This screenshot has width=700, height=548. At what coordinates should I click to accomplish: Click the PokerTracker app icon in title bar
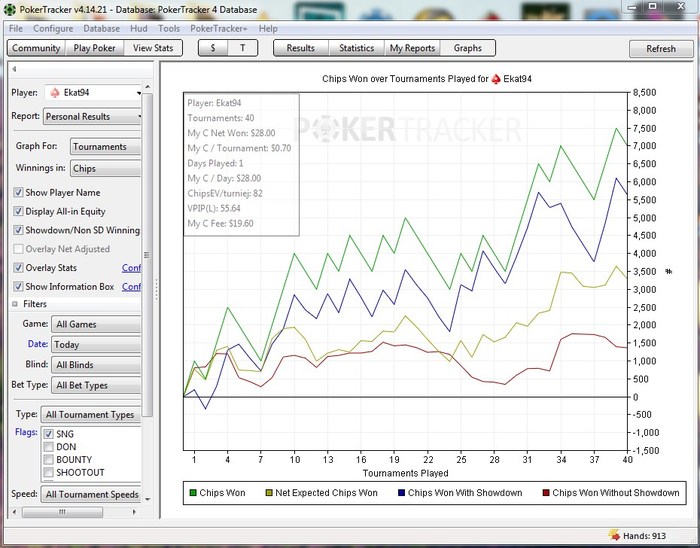[x=9, y=9]
